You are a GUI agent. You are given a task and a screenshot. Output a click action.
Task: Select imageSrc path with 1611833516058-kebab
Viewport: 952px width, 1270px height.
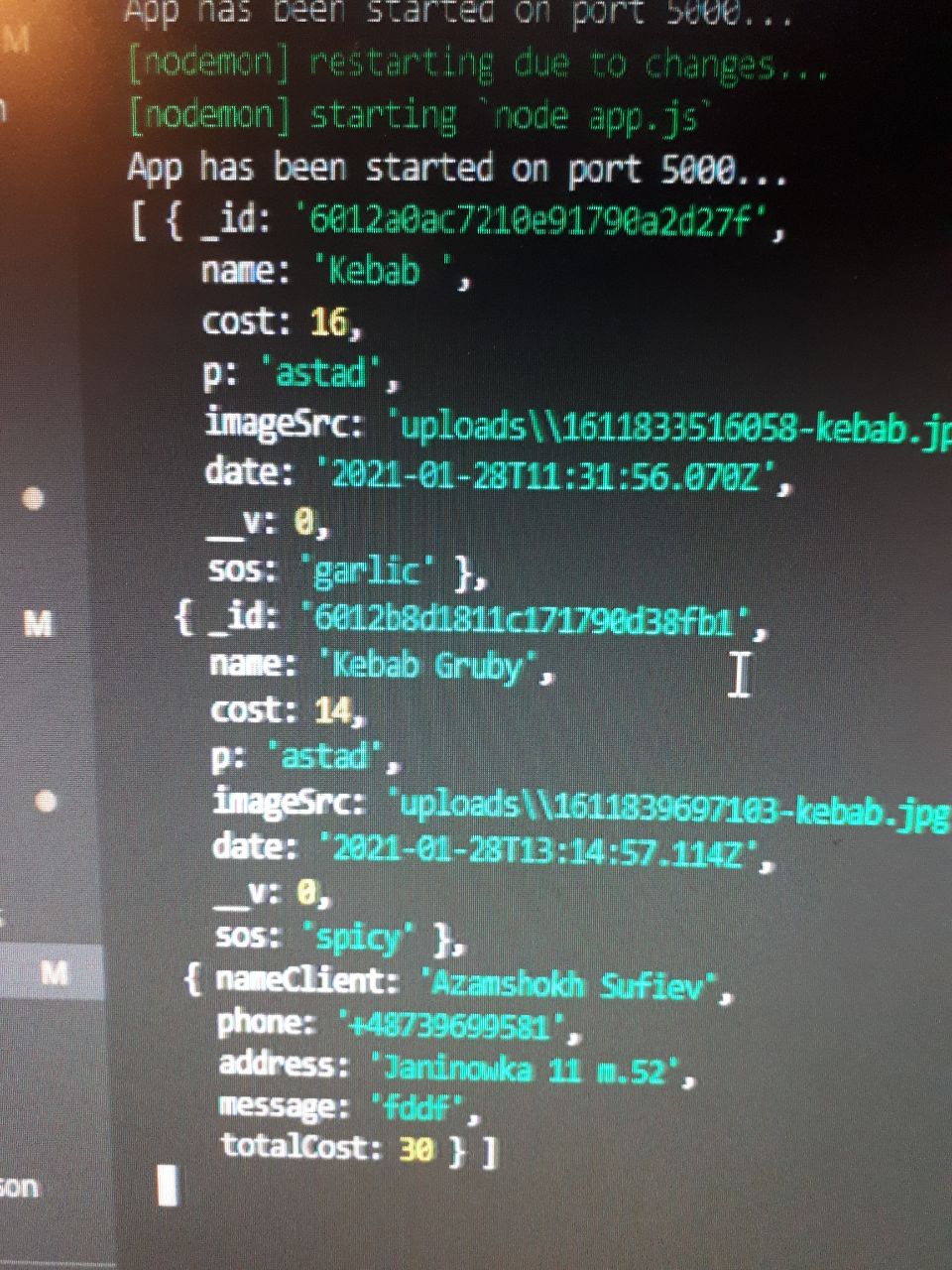[671, 428]
